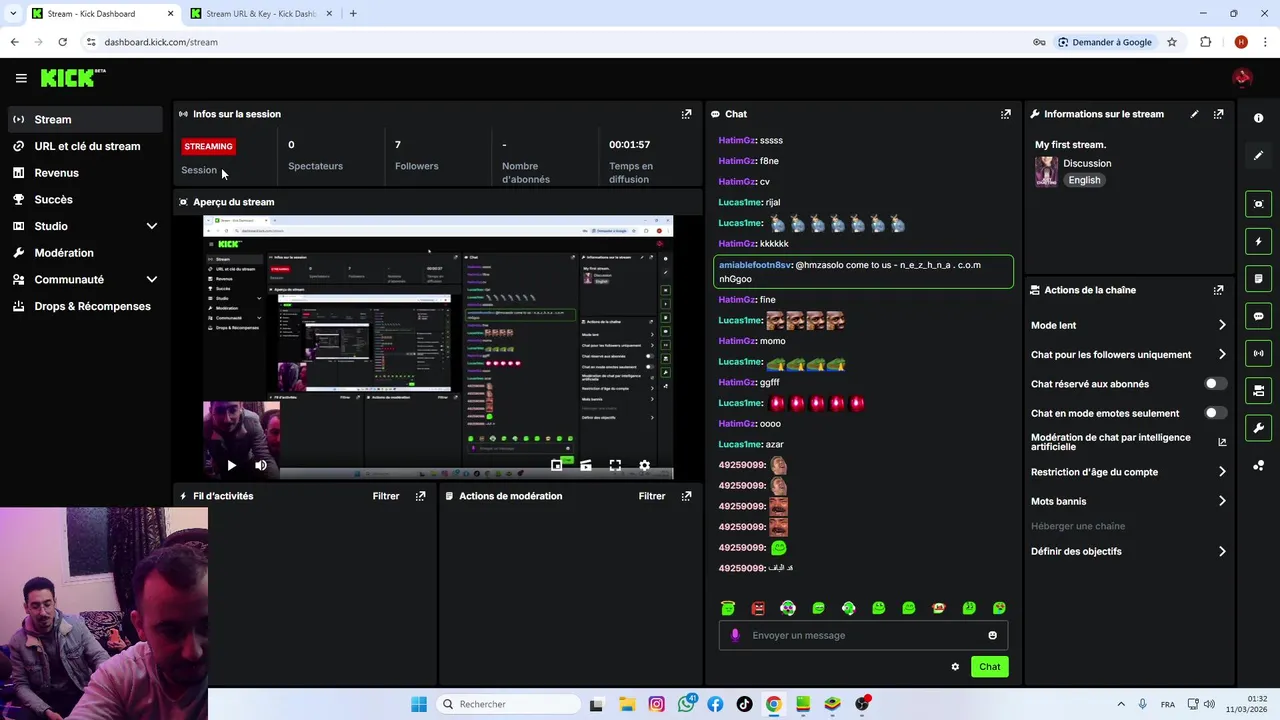Toggle the chat bubble icon in right sidebar
Image resolution: width=1280 pixels, height=720 pixels.
point(1258,316)
